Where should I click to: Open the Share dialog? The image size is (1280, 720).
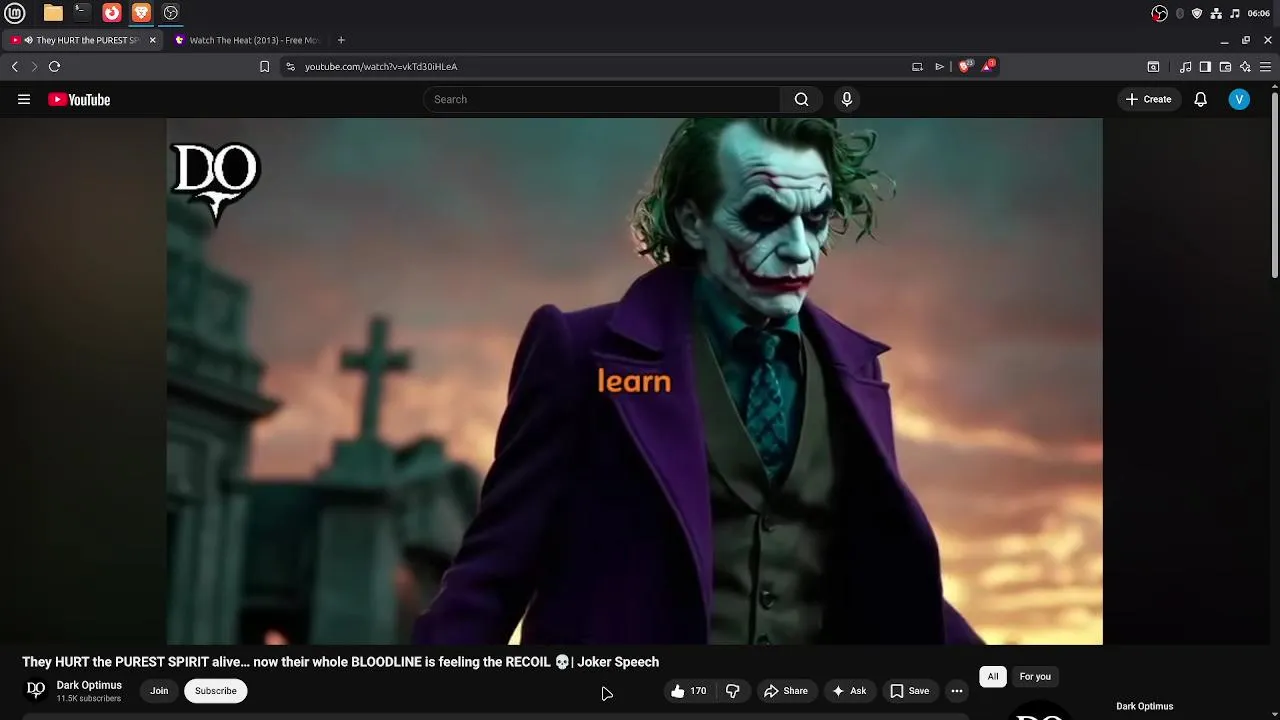click(785, 690)
